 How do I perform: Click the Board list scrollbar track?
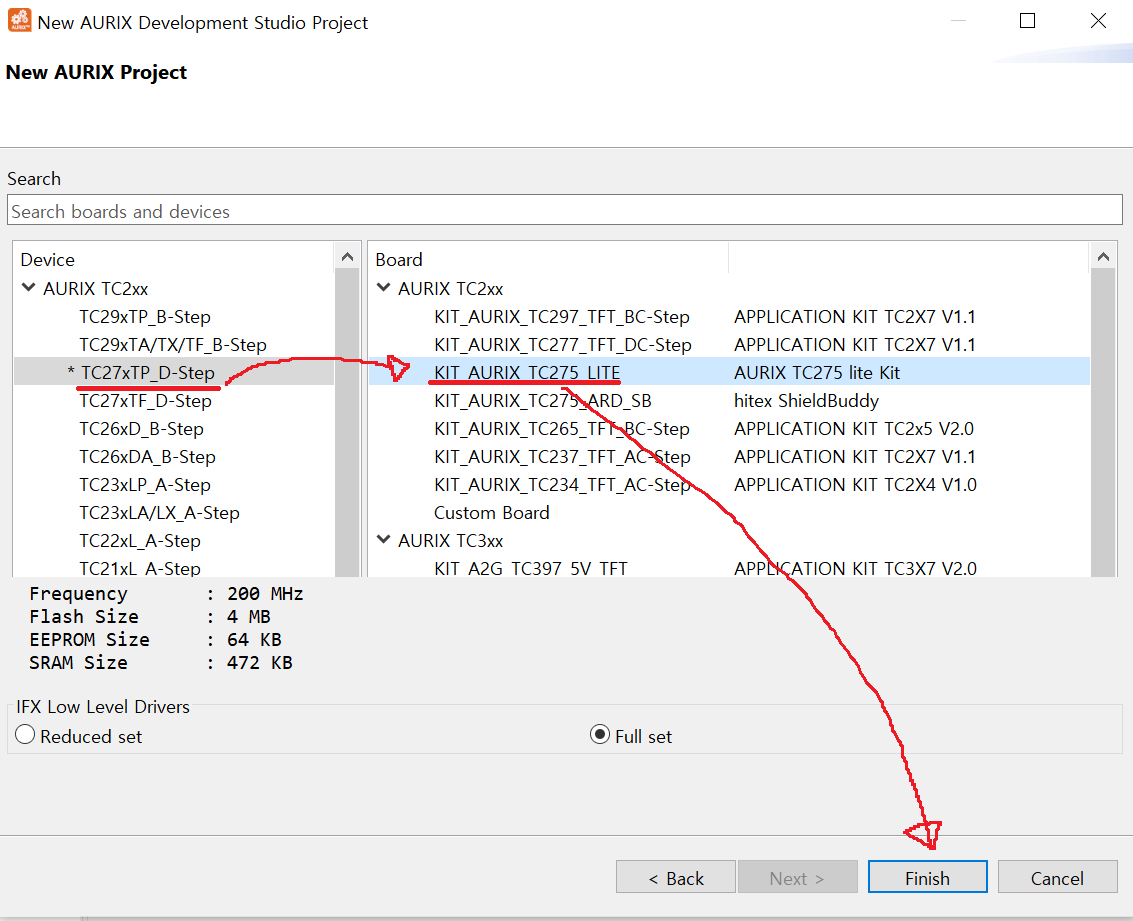(x=1103, y=423)
